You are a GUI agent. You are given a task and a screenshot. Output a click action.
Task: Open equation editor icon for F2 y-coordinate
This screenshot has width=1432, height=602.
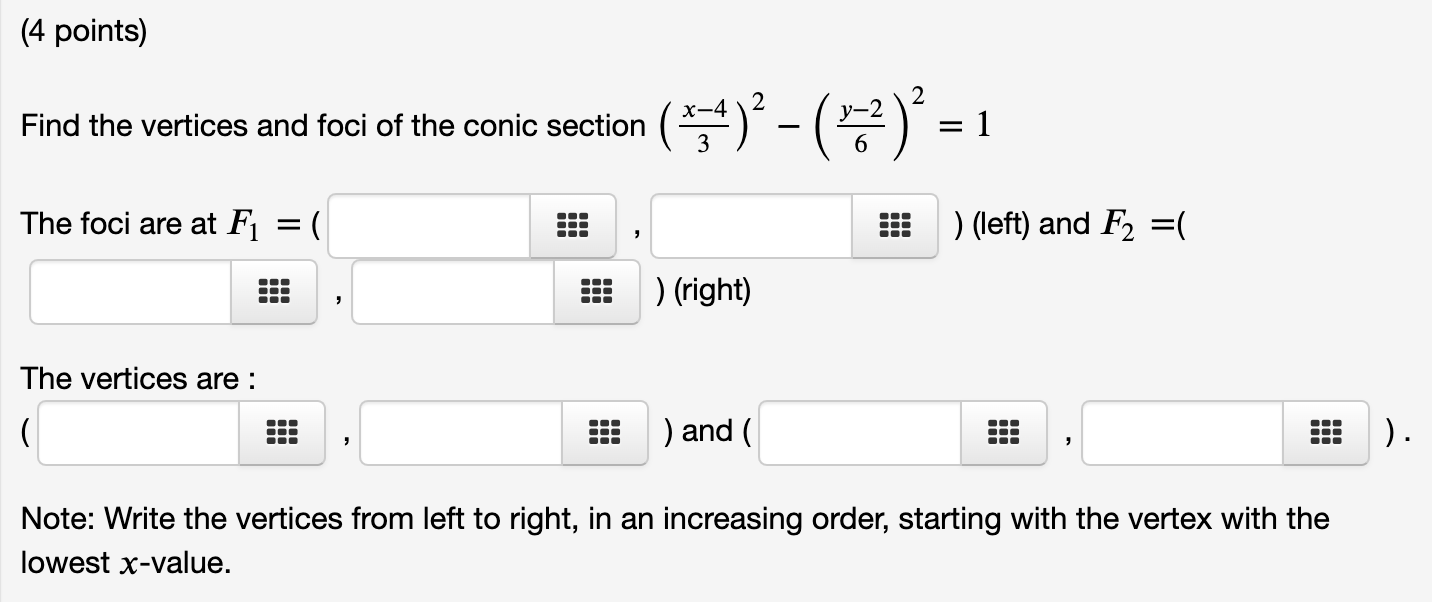pyautogui.click(x=596, y=292)
